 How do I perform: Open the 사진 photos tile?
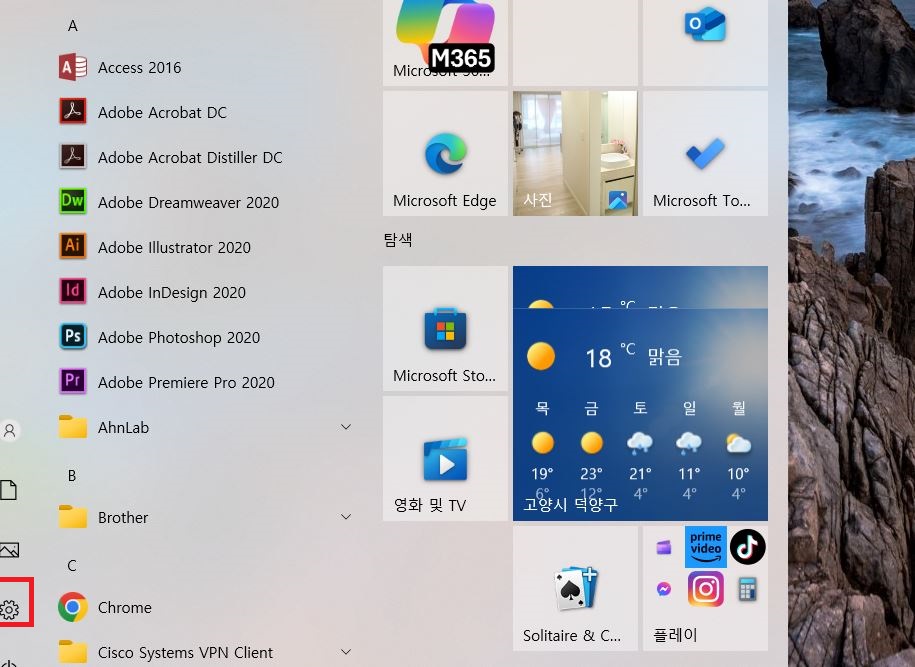[x=575, y=153]
